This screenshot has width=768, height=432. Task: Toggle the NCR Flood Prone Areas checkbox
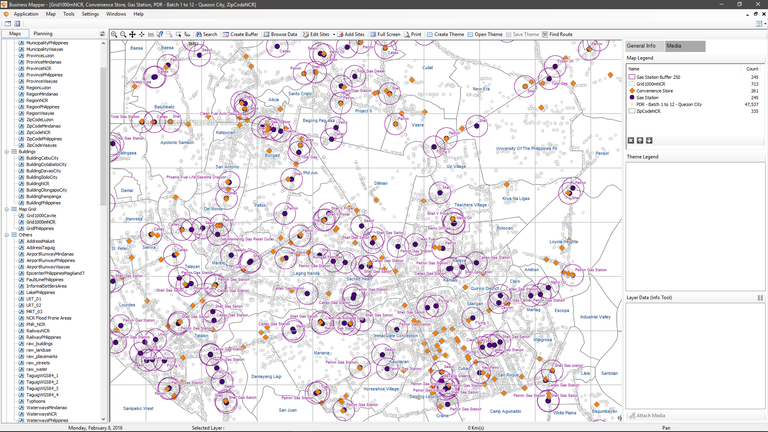point(21,318)
